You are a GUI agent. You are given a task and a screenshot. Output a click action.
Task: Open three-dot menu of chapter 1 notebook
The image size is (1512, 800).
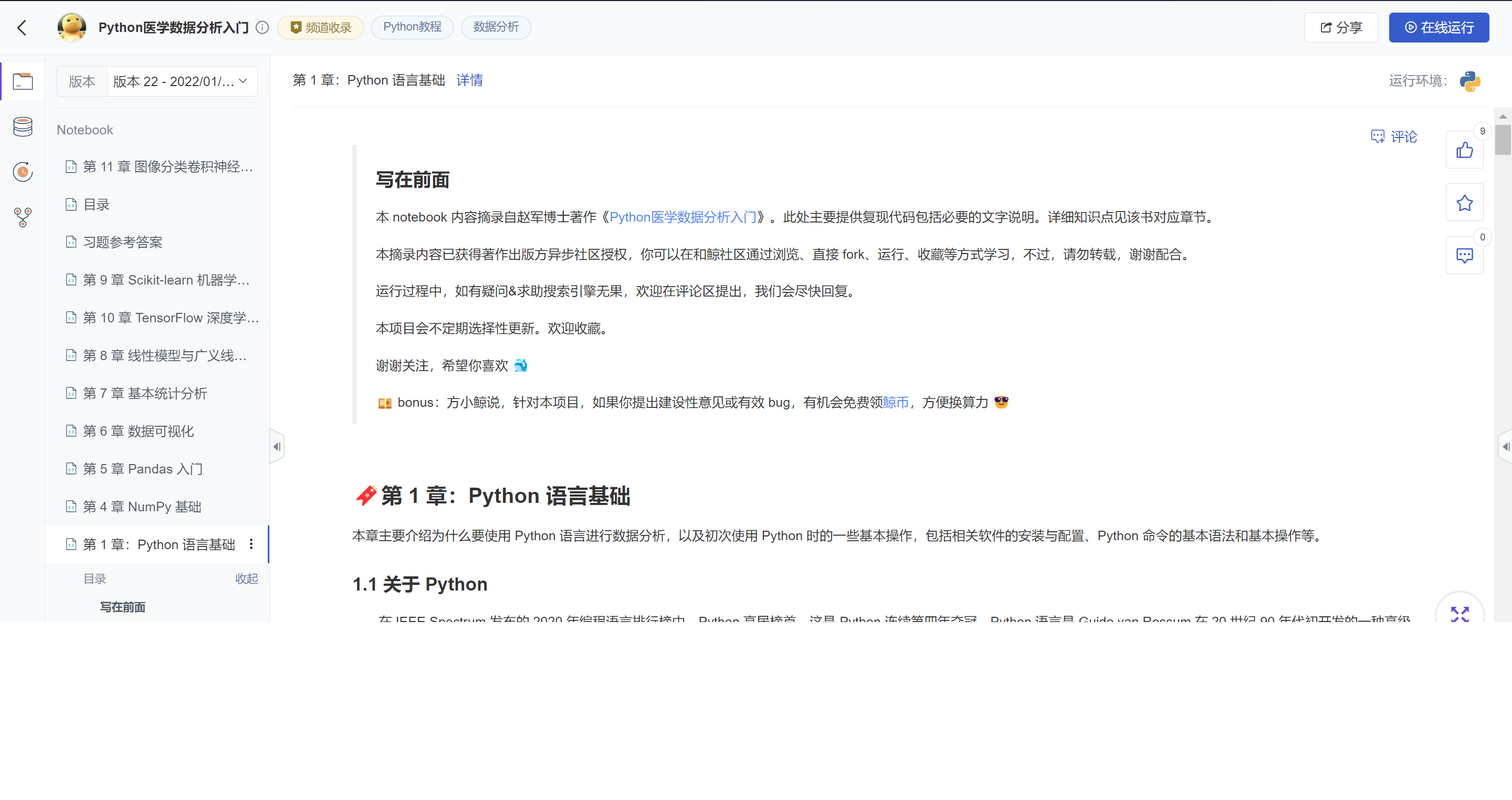click(251, 544)
